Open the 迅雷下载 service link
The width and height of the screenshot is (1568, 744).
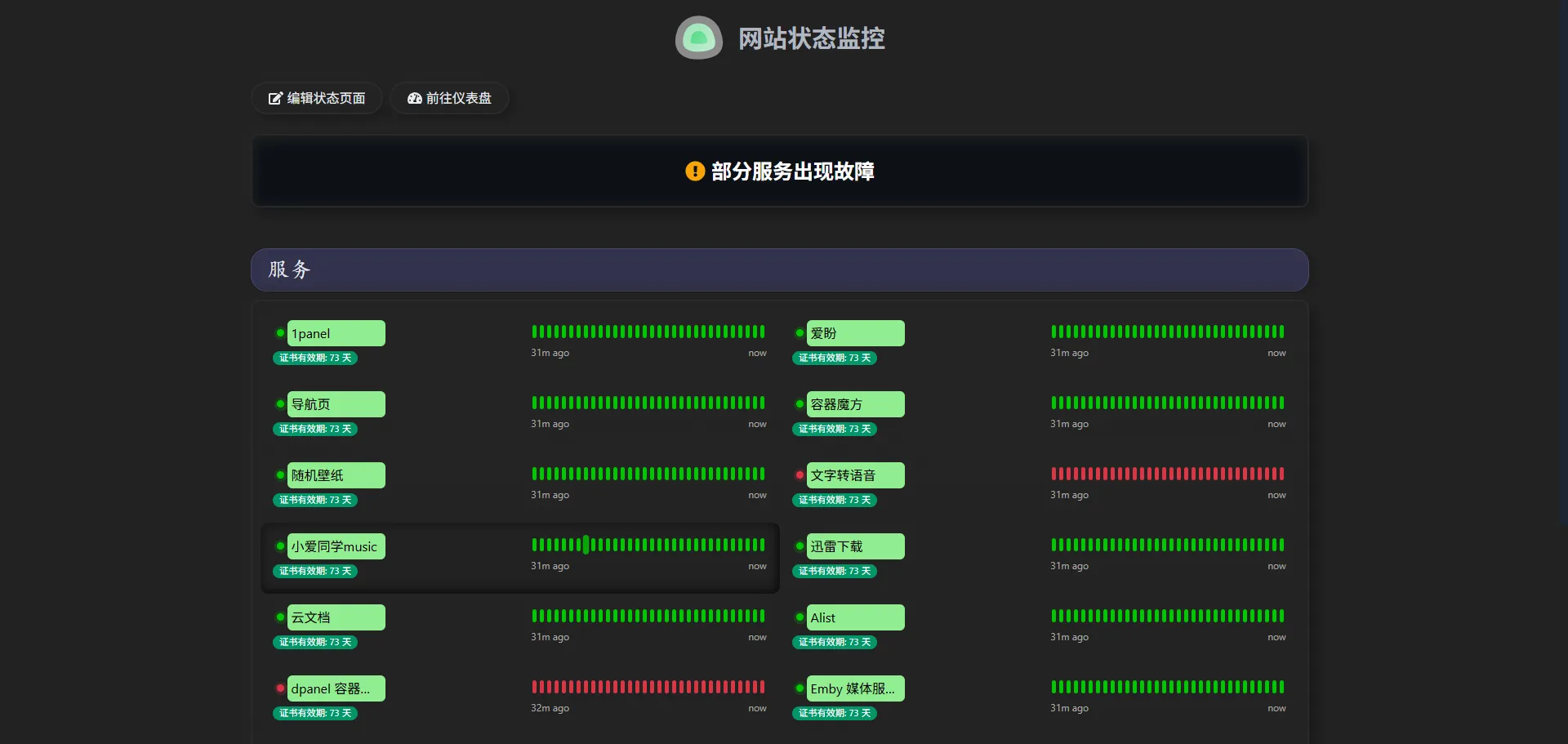point(855,546)
